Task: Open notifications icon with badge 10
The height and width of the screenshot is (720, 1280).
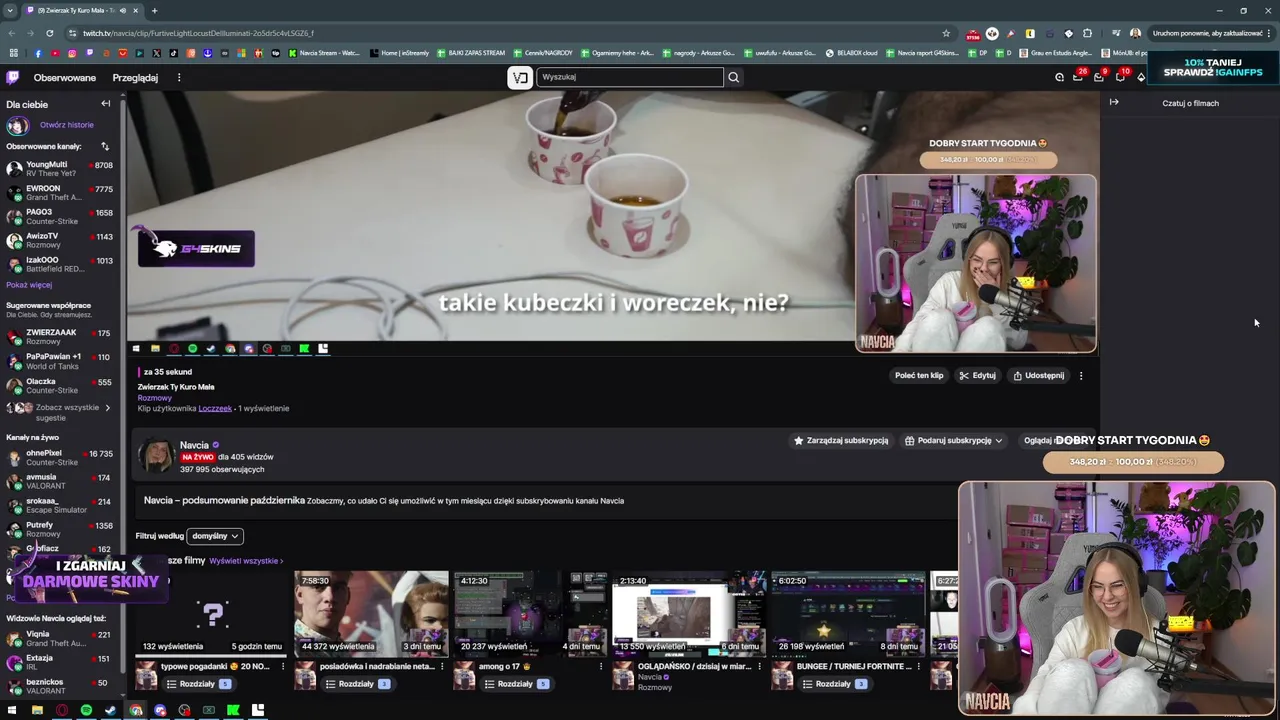Action: tap(1120, 77)
